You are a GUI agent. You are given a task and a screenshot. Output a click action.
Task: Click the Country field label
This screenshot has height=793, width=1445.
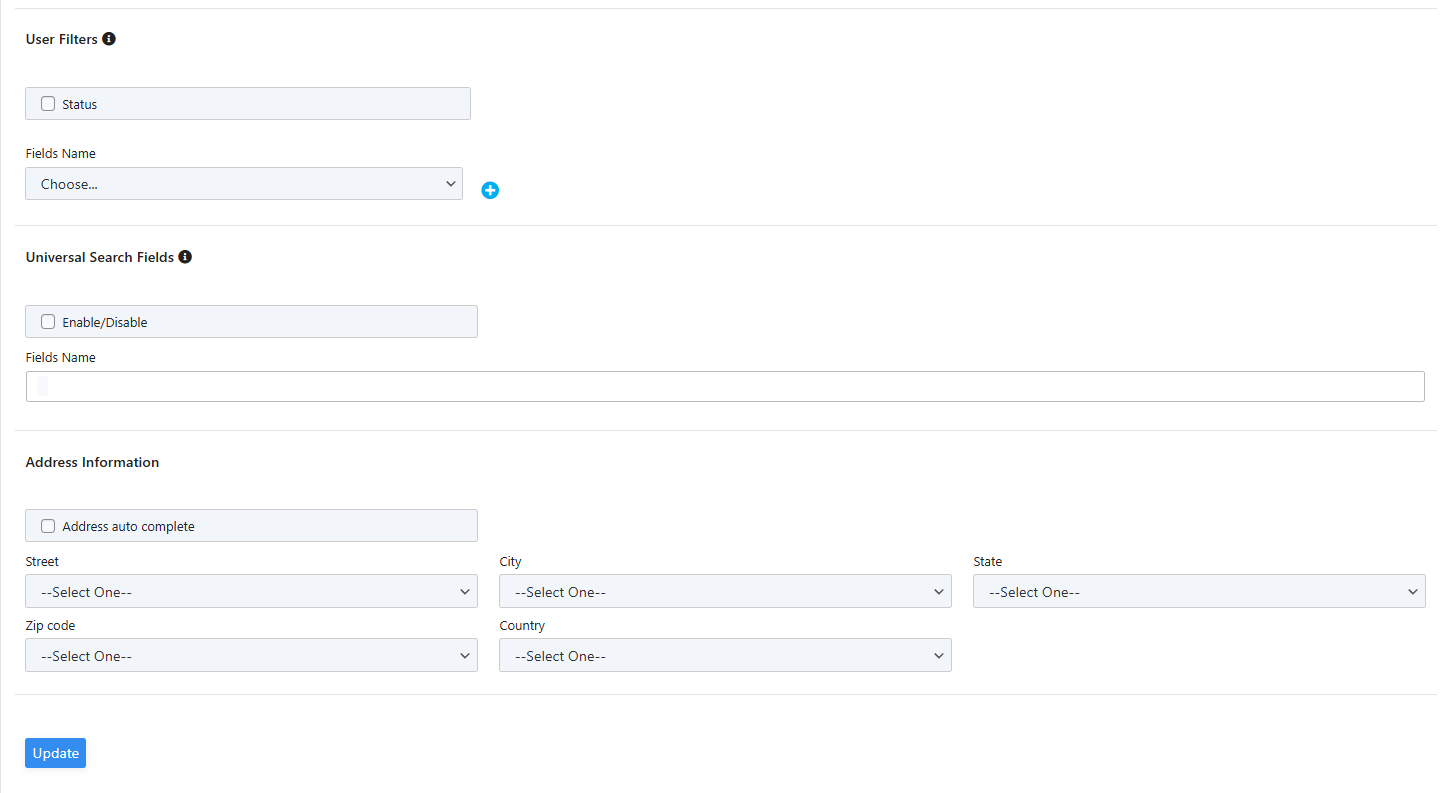[x=522, y=626]
